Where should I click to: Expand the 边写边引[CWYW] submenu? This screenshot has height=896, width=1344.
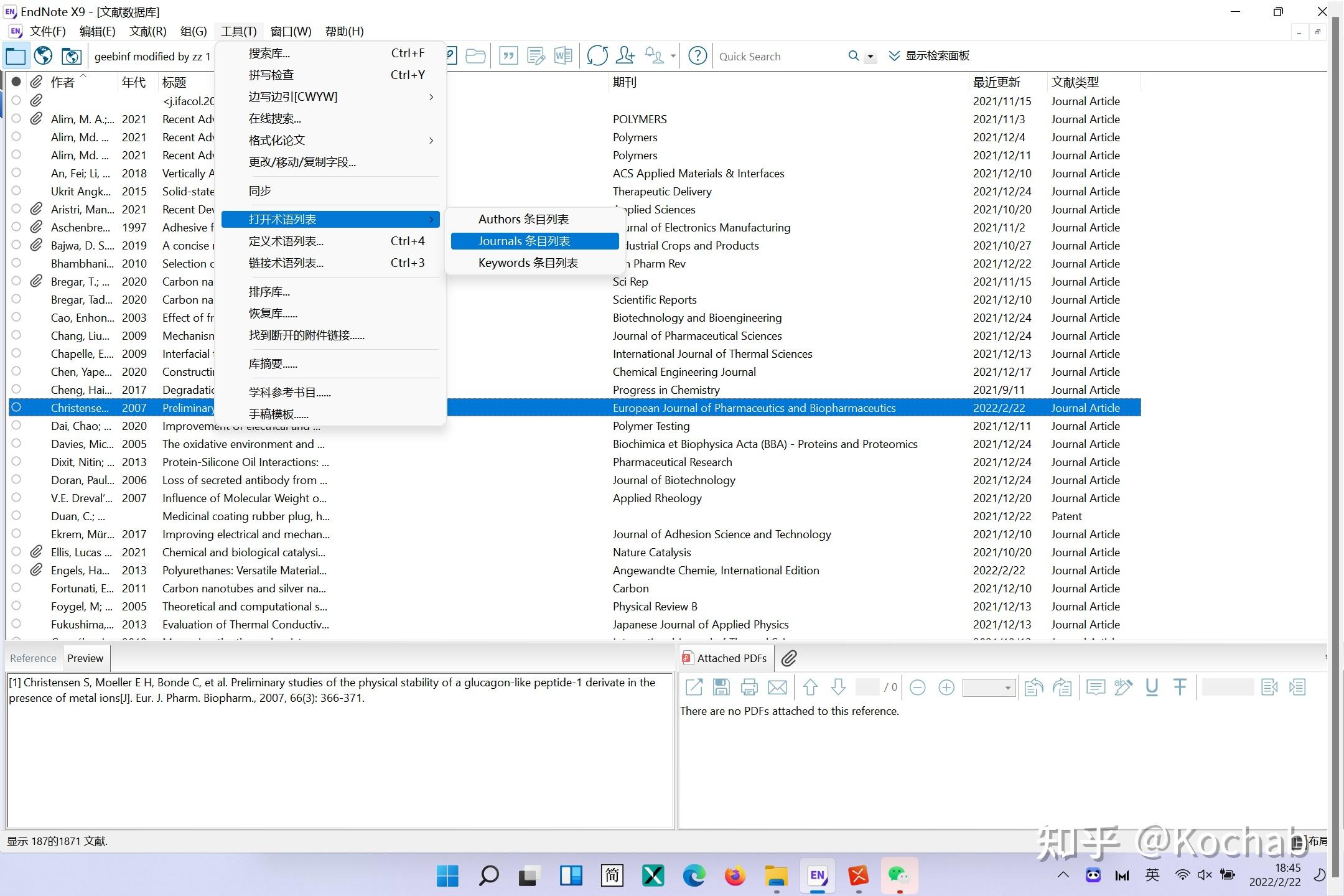[330, 96]
